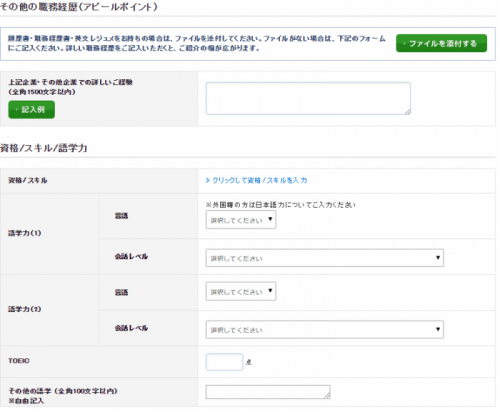Click arrow icon of 語学力(1) 会話レベル select
Viewport: 500px width, 412px height.
tap(438, 257)
